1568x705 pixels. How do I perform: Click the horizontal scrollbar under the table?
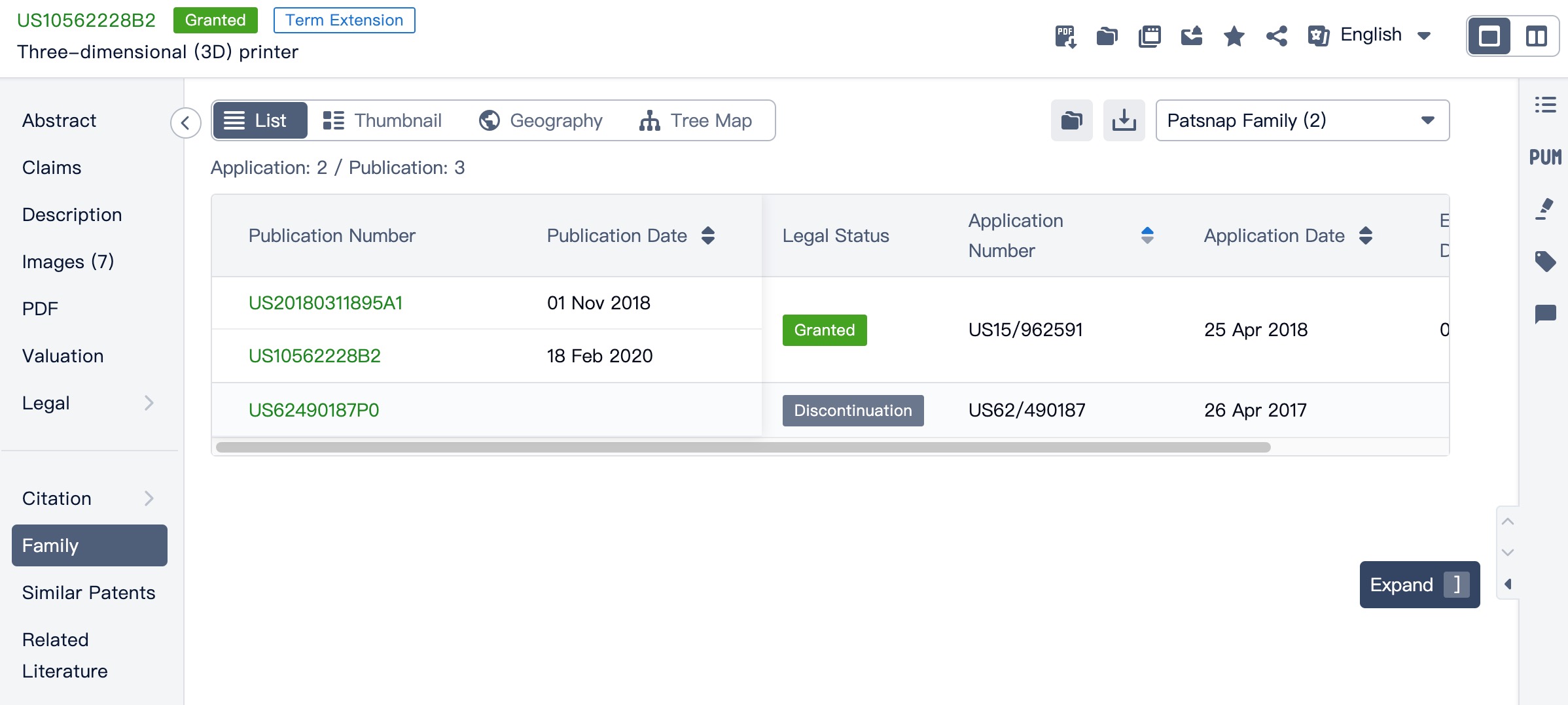tap(743, 447)
